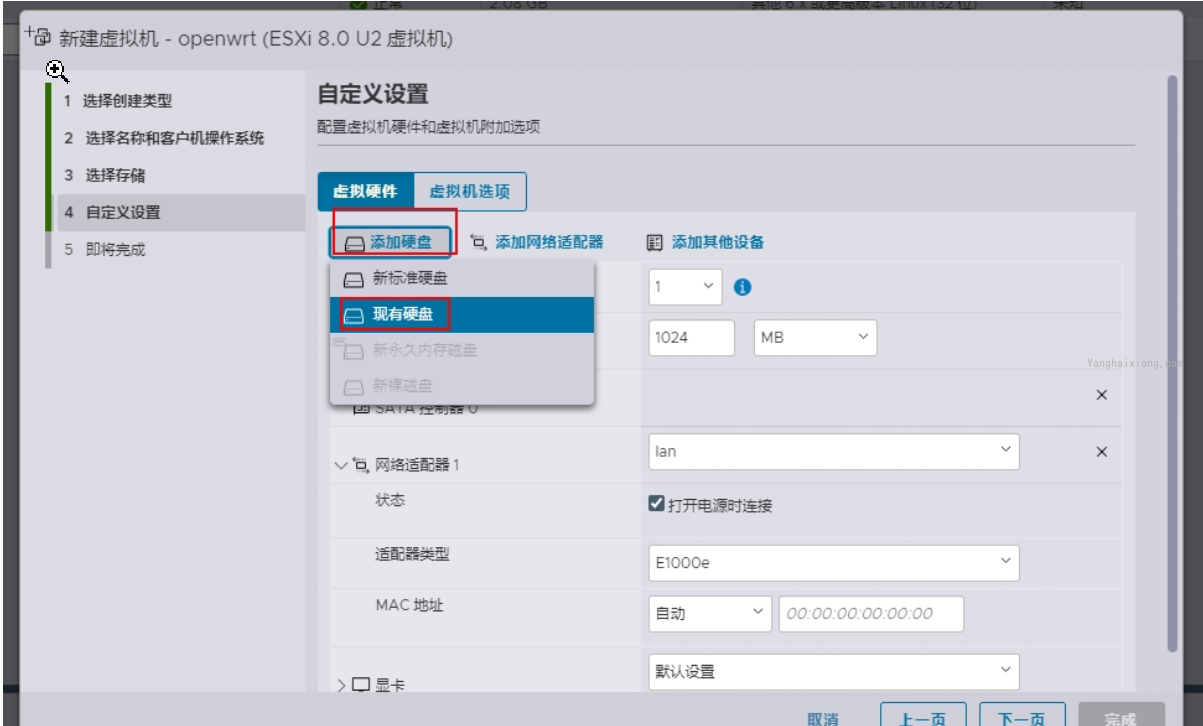Remove the SATA controller row with X
Image resolution: width=1203 pixels, height=726 pixels.
(1102, 395)
